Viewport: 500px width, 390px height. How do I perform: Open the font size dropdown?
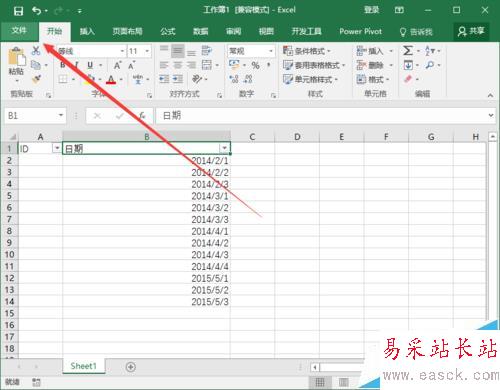147,51
